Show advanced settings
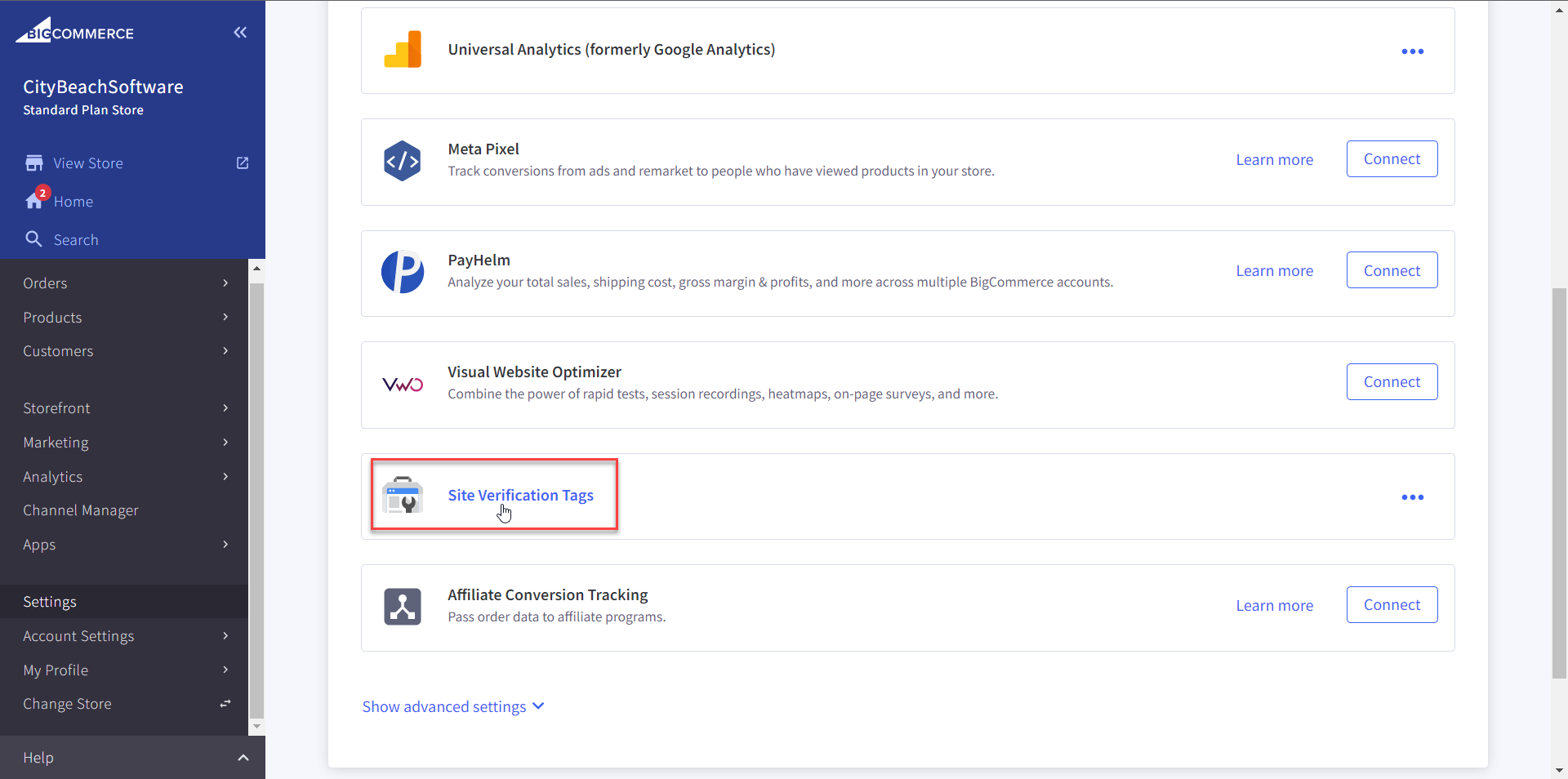Screen dimensions: 1568x779 point(453,706)
